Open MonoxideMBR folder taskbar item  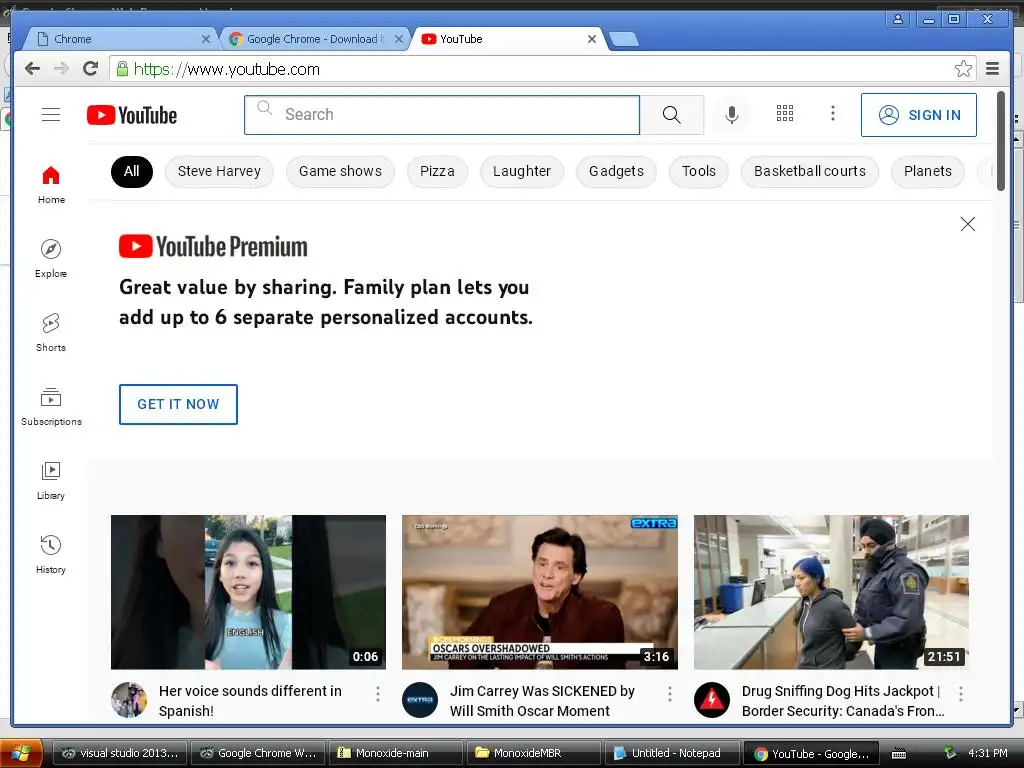[x=534, y=753]
